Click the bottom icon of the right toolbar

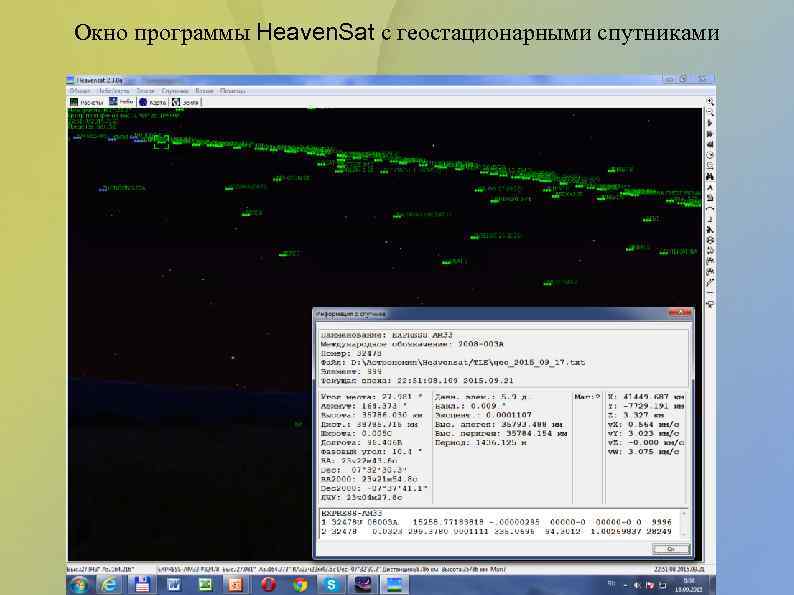[710, 304]
